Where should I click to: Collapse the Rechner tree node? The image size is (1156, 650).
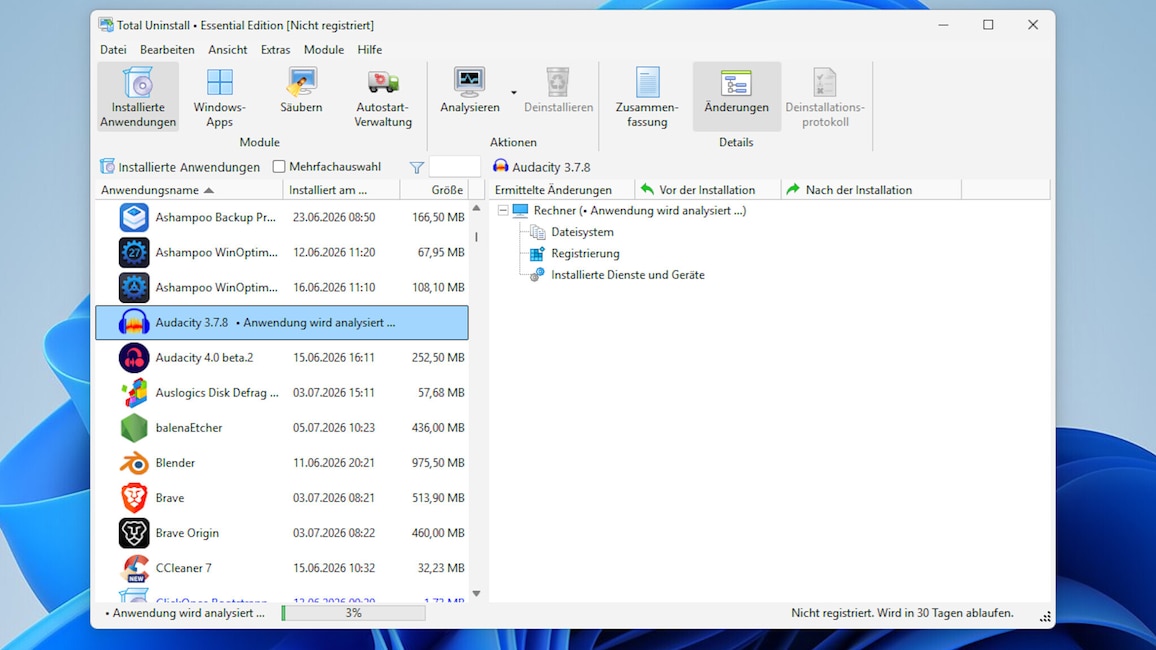[503, 211]
